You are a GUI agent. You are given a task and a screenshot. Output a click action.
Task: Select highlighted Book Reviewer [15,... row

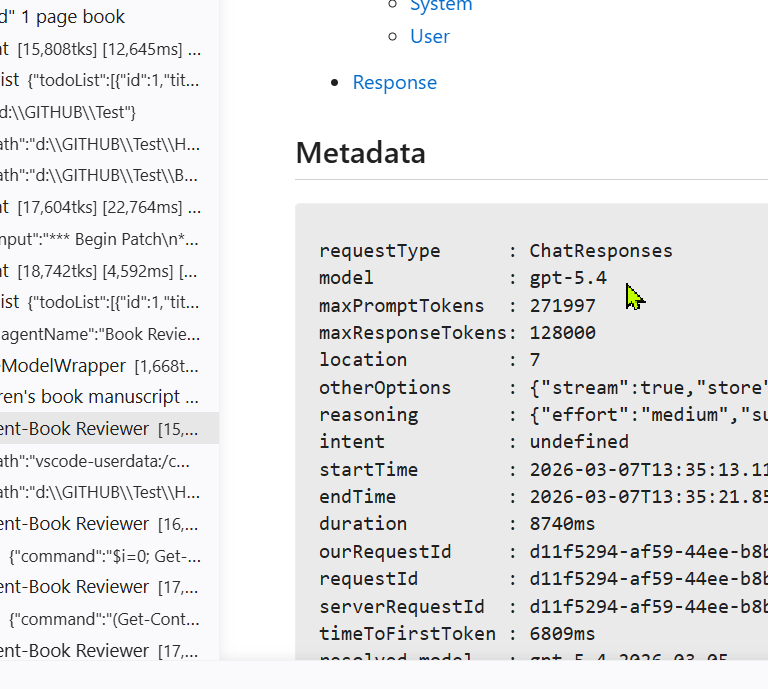click(x=109, y=428)
